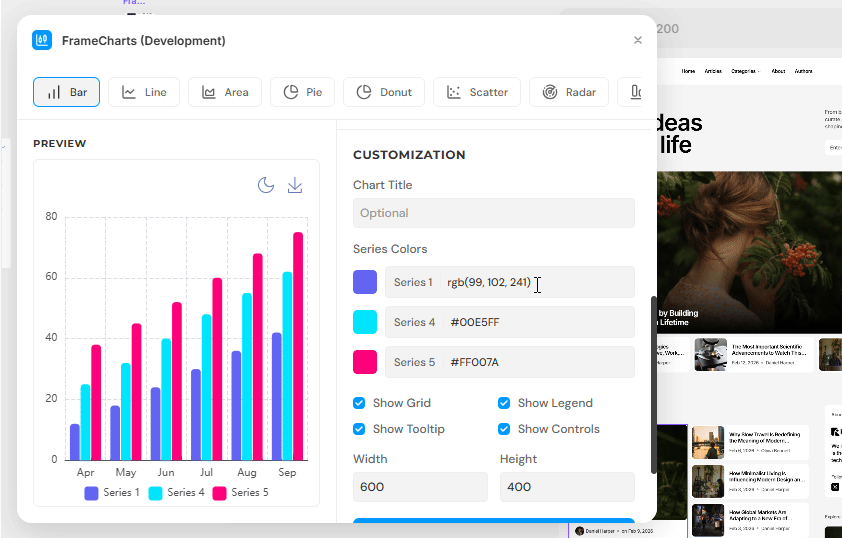
Task: Open Authors in the background website nav
Action: click(x=803, y=71)
